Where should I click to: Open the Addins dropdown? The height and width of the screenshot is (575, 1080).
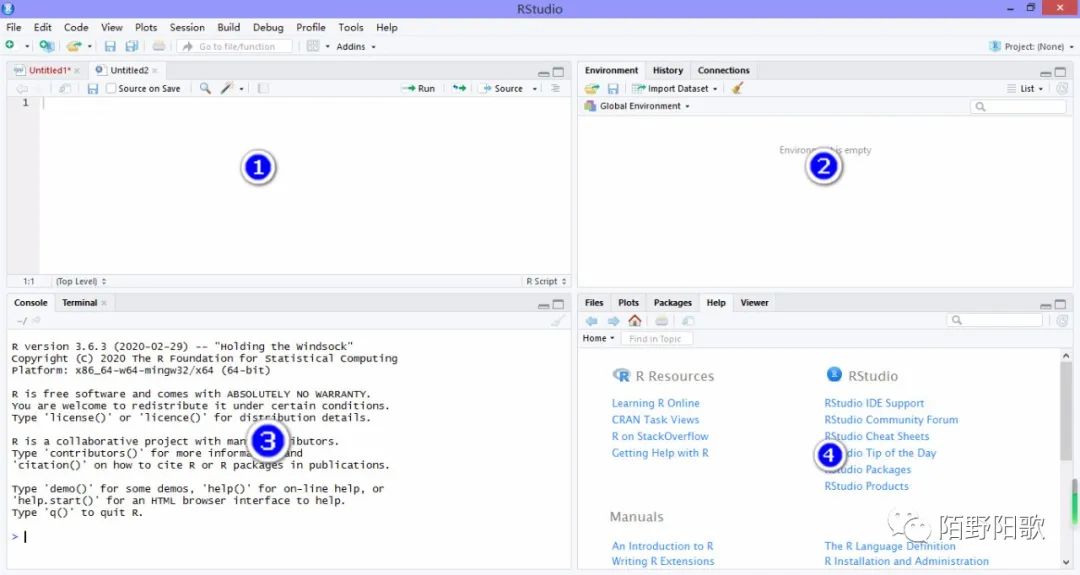tap(356, 47)
